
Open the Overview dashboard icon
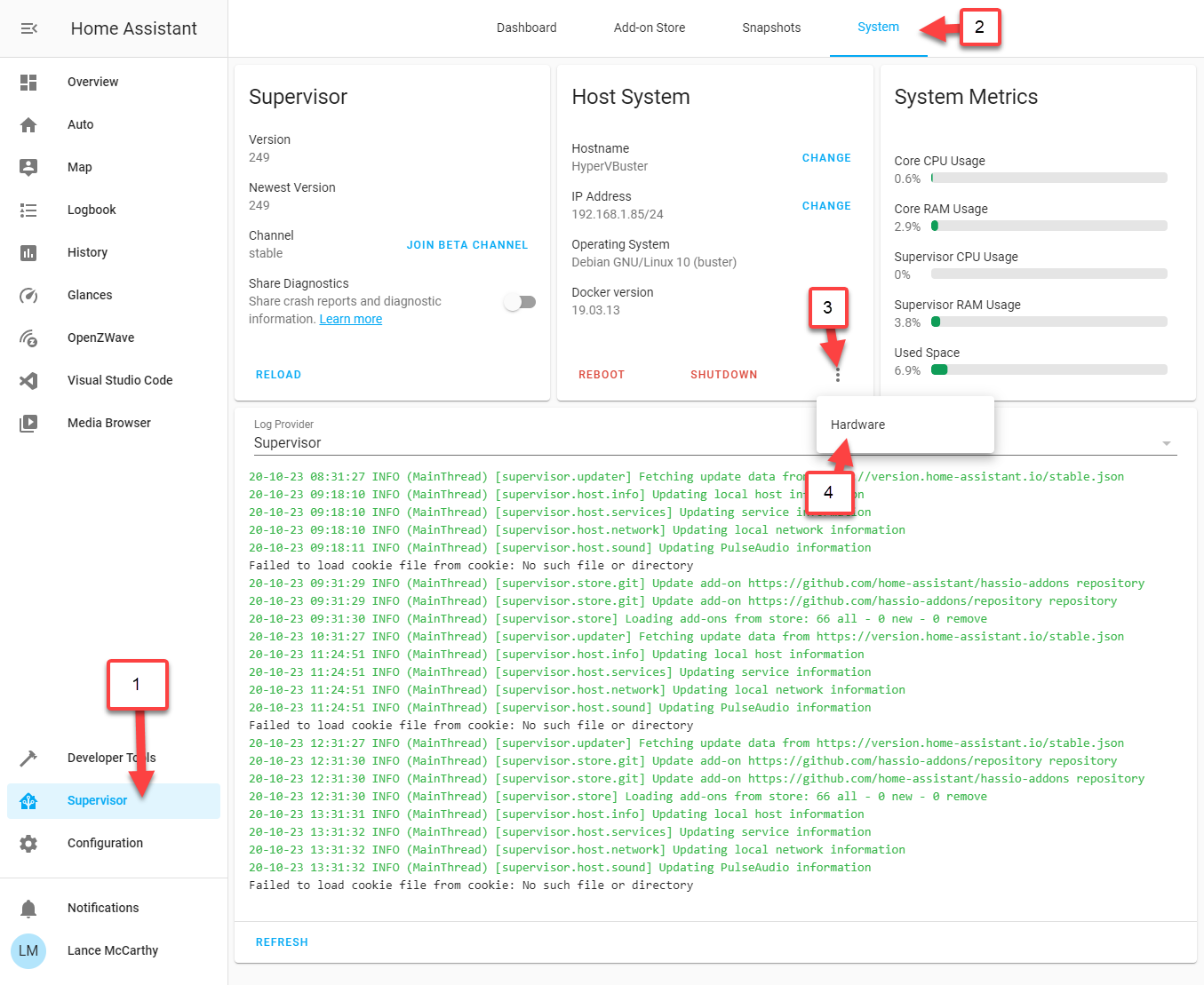(x=28, y=83)
